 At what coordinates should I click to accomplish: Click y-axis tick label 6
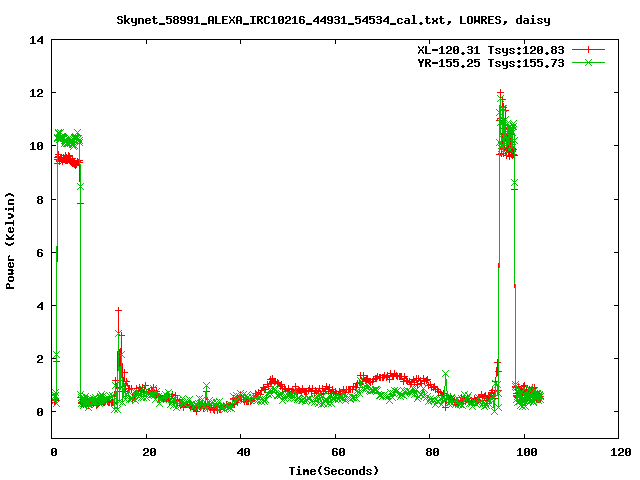(x=40, y=253)
